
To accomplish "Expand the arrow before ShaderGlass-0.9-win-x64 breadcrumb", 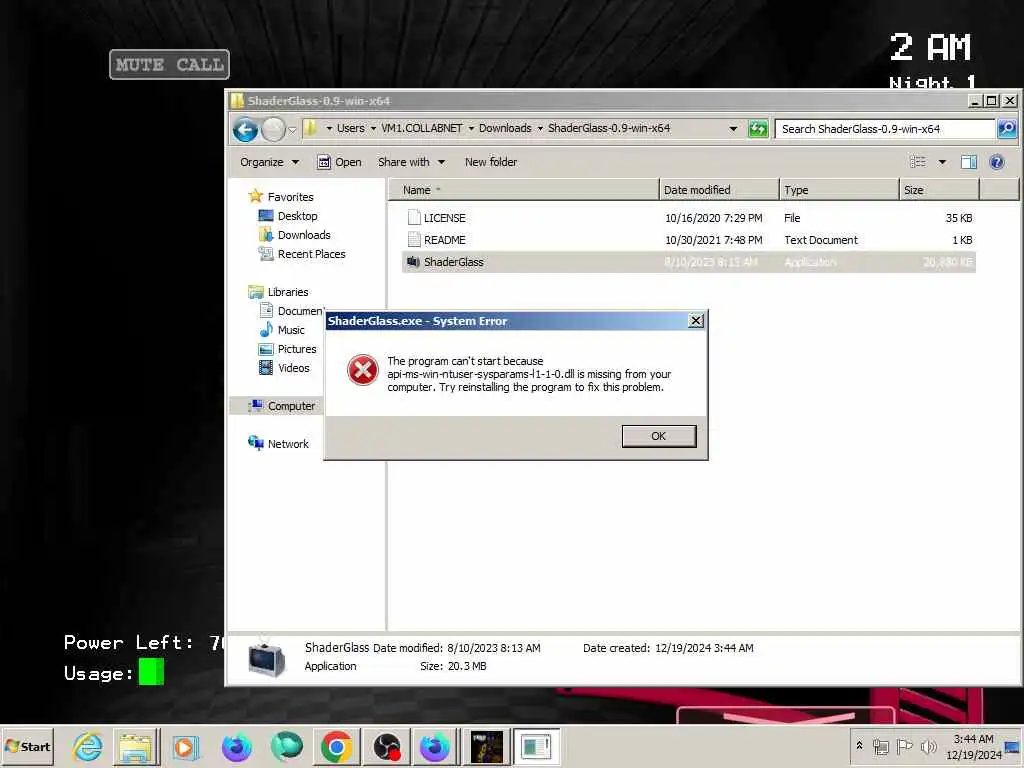I will (x=540, y=129).
